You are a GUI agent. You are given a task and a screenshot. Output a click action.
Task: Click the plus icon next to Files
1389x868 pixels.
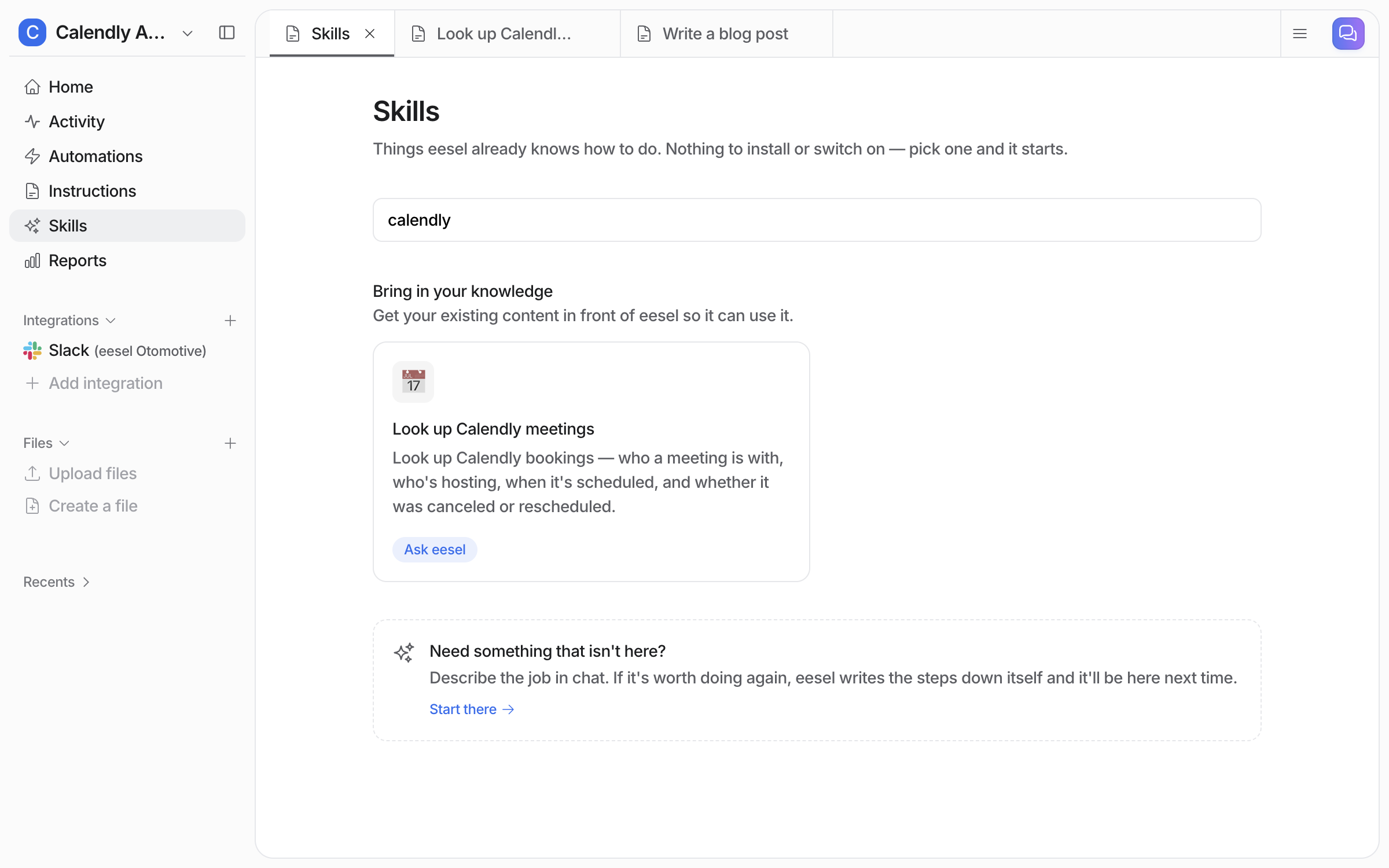tap(230, 443)
